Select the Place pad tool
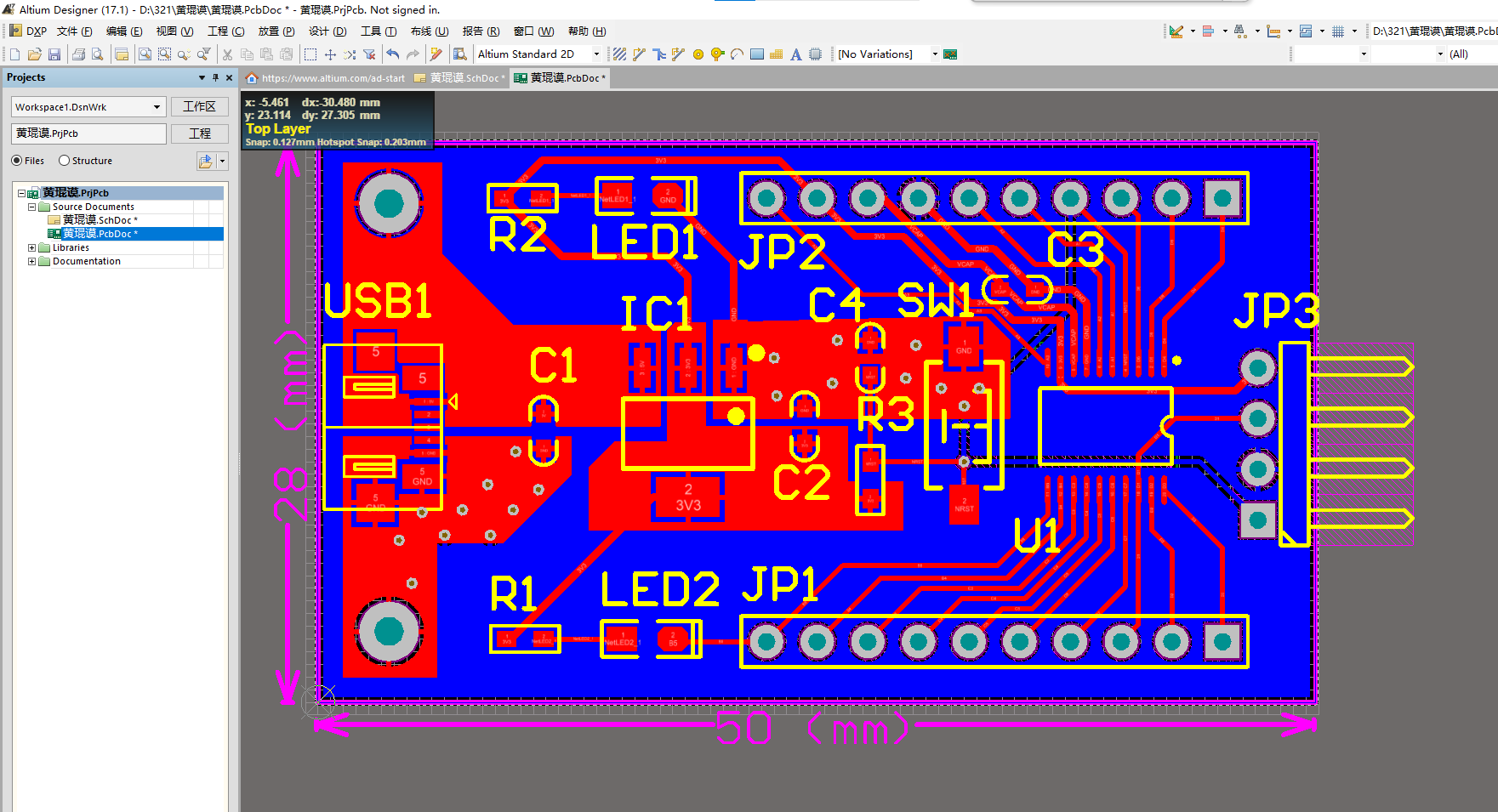 [698, 54]
